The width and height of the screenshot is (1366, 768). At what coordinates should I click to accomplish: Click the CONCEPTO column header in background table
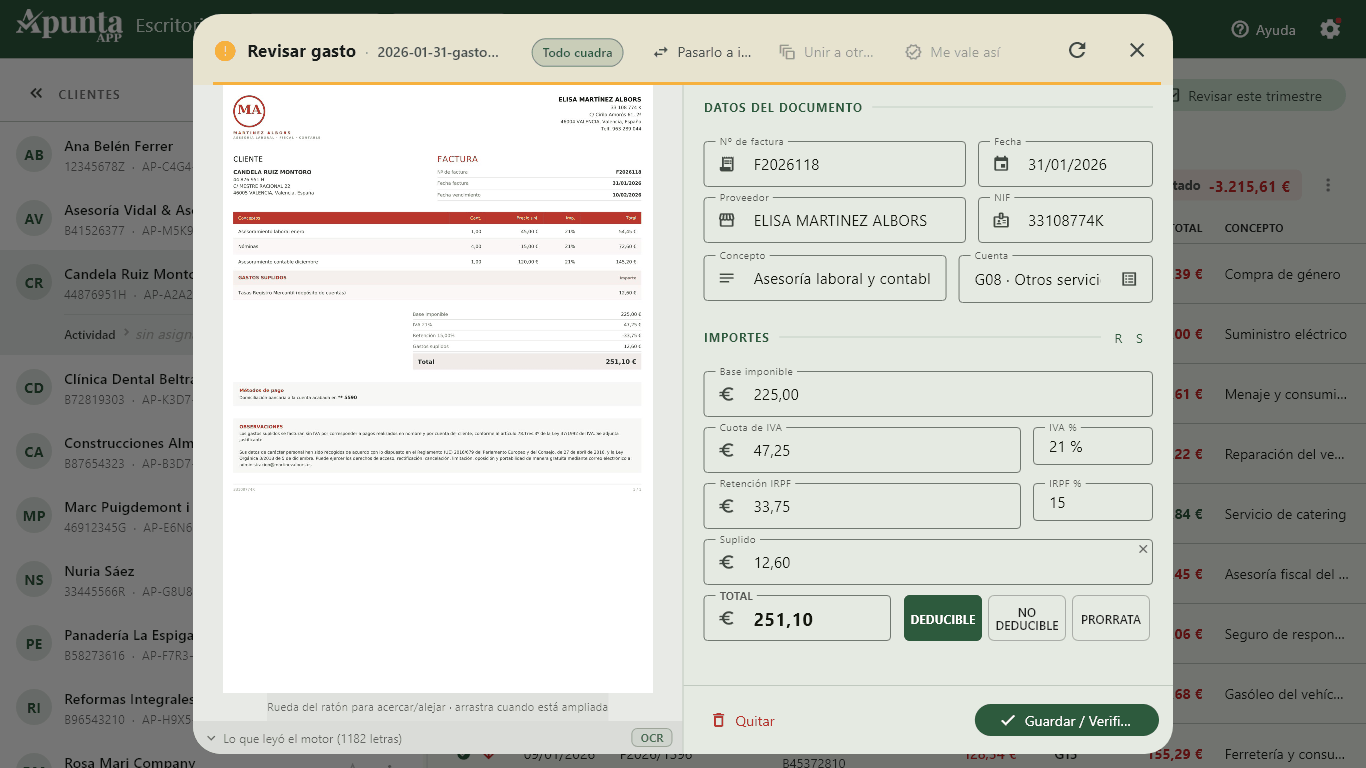[x=1254, y=228]
